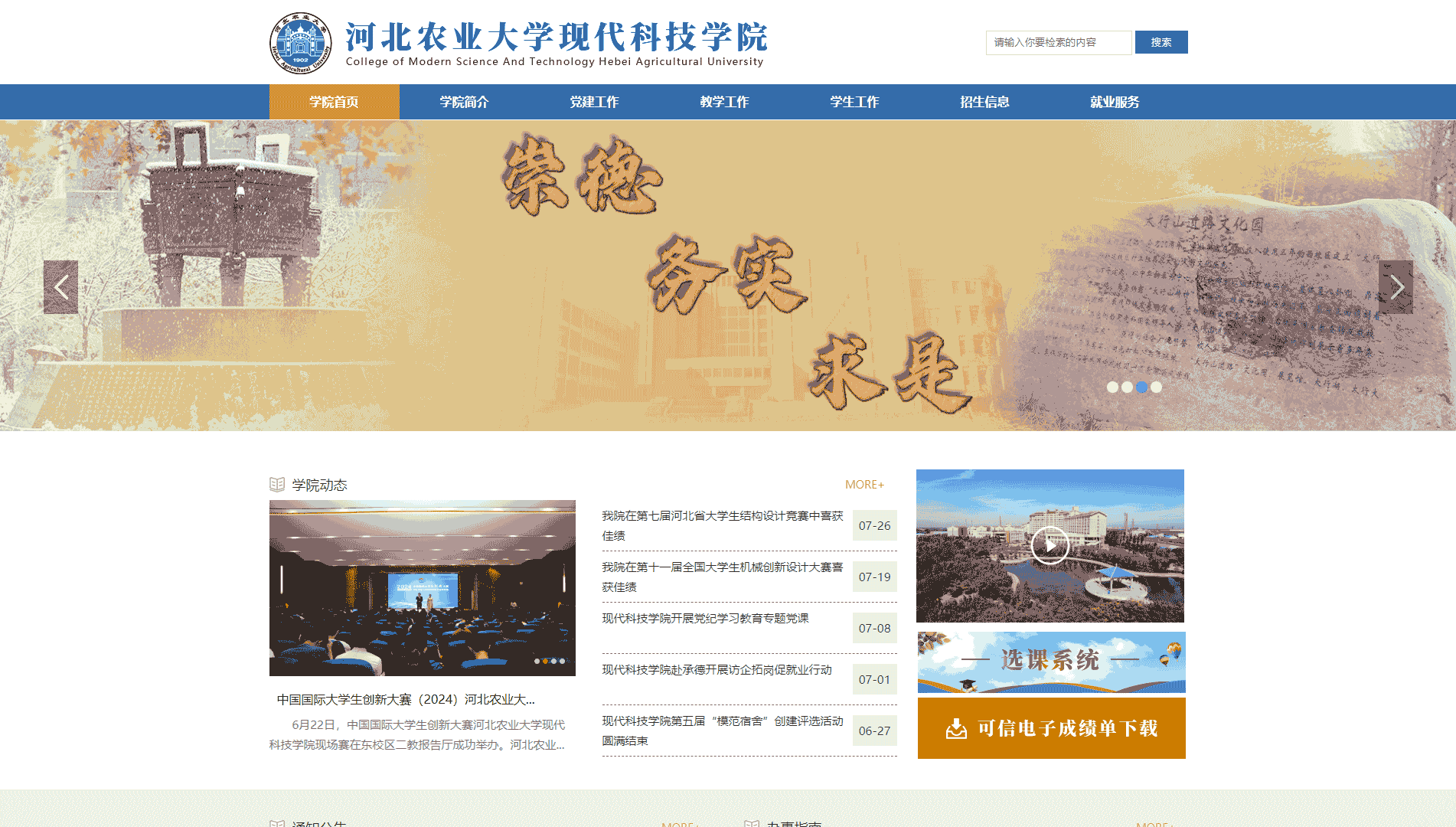This screenshot has height=827, width=1456.
Task: Click the 学院动态 book icon
Action: tap(277, 484)
